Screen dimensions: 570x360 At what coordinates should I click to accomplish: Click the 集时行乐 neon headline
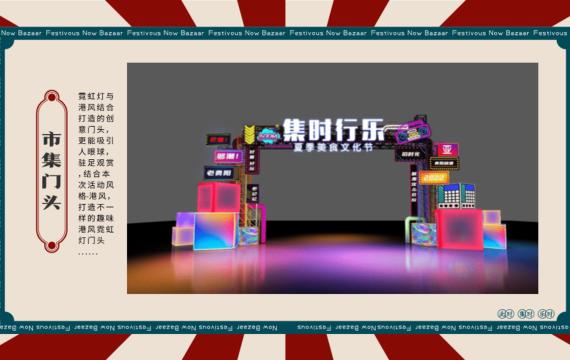tap(333, 130)
